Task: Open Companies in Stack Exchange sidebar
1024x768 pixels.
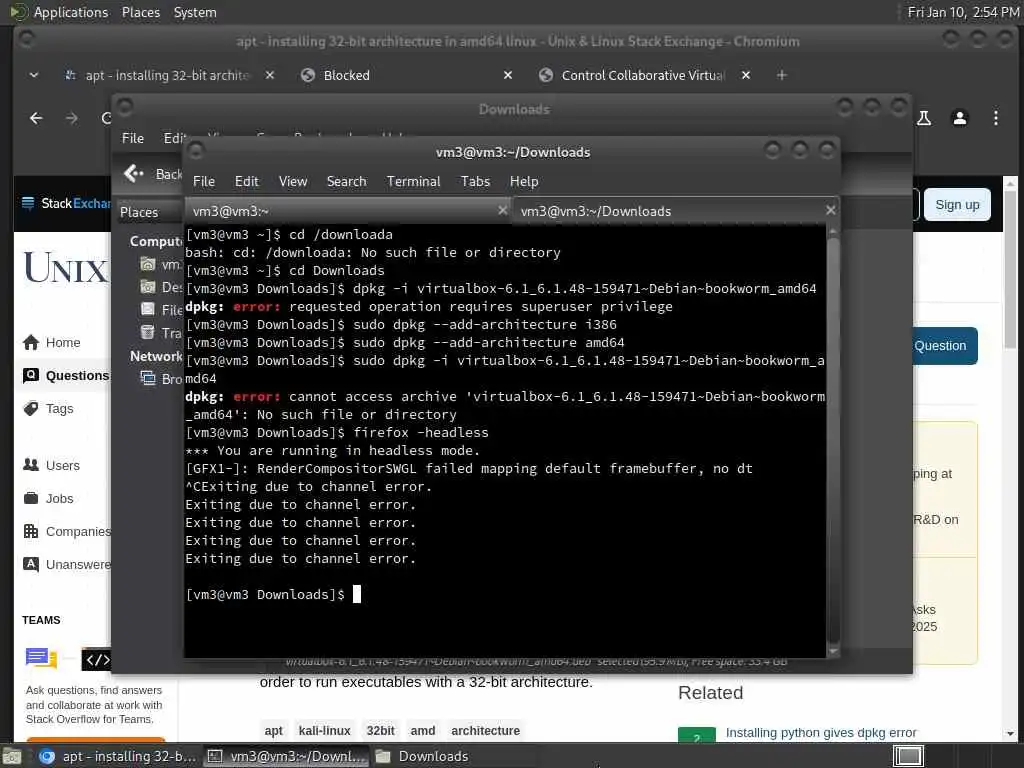Action: click(x=66, y=531)
